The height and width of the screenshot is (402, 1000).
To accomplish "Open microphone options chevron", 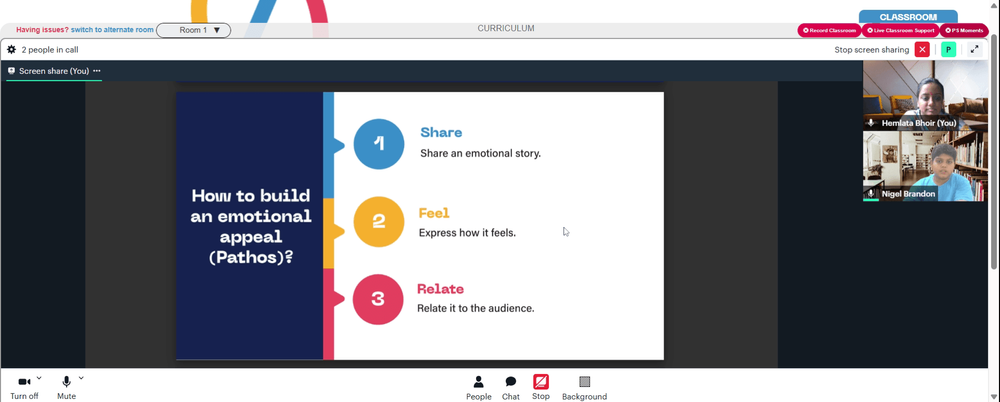I will [x=81, y=378].
